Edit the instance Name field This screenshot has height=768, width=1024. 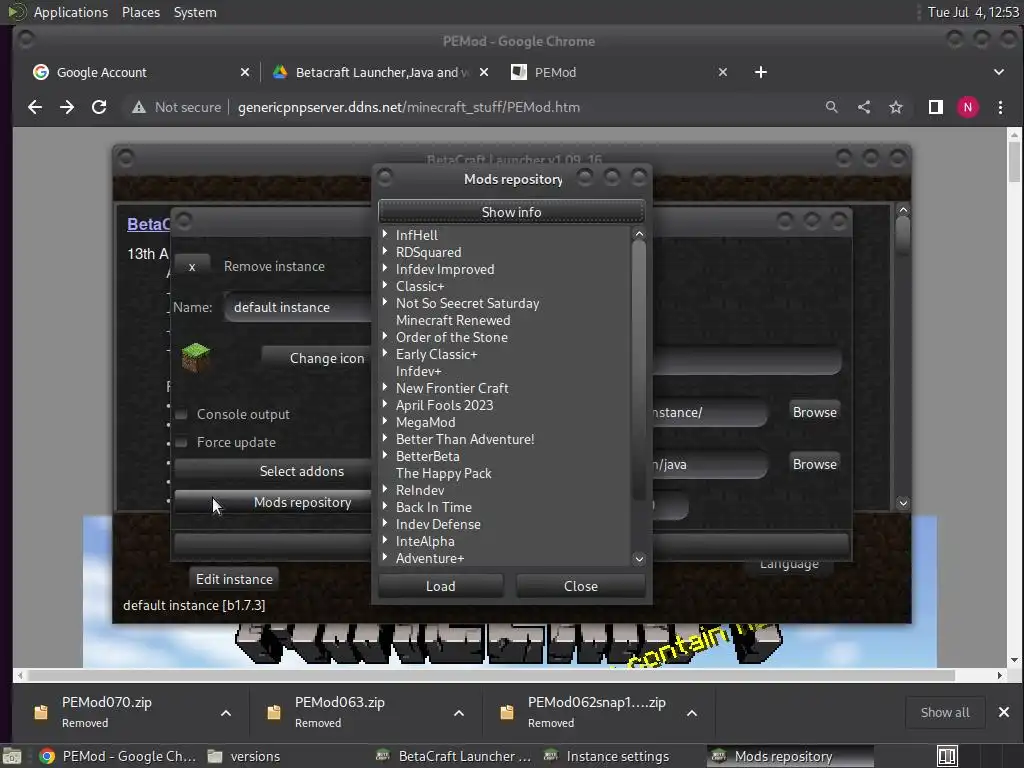297,307
